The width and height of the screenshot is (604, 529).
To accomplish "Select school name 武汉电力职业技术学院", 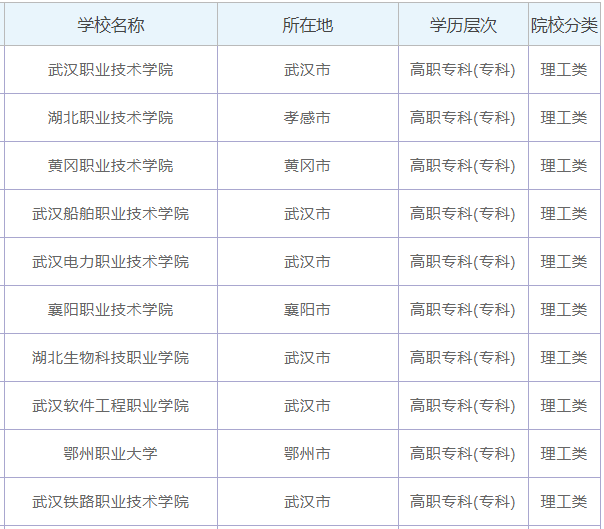I will [111, 262].
